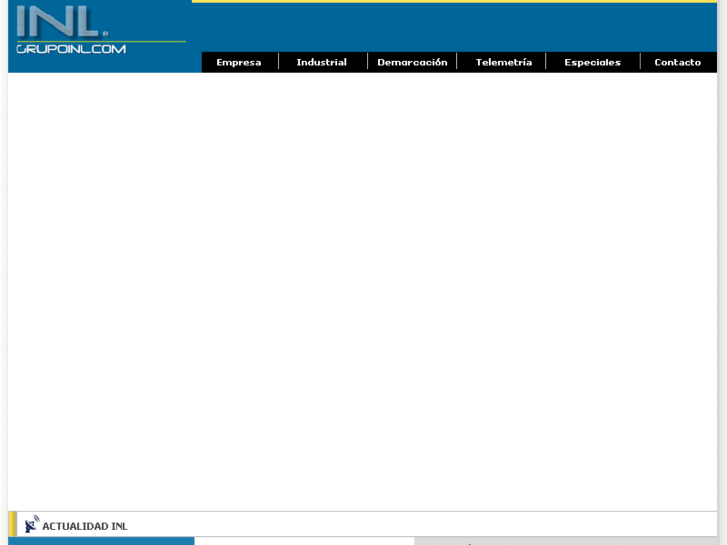Click the ACTUALIDAD INL heading
The width and height of the screenshot is (727, 545).
(x=84, y=526)
